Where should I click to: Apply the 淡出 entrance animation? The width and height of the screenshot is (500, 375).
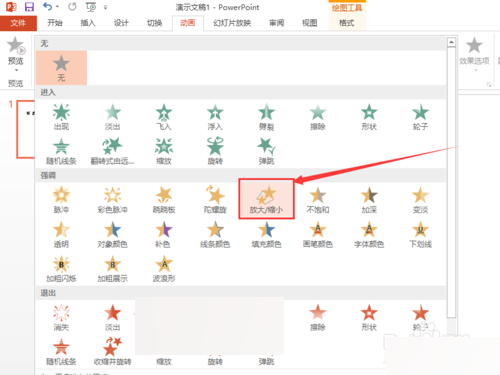pyautogui.click(x=113, y=117)
